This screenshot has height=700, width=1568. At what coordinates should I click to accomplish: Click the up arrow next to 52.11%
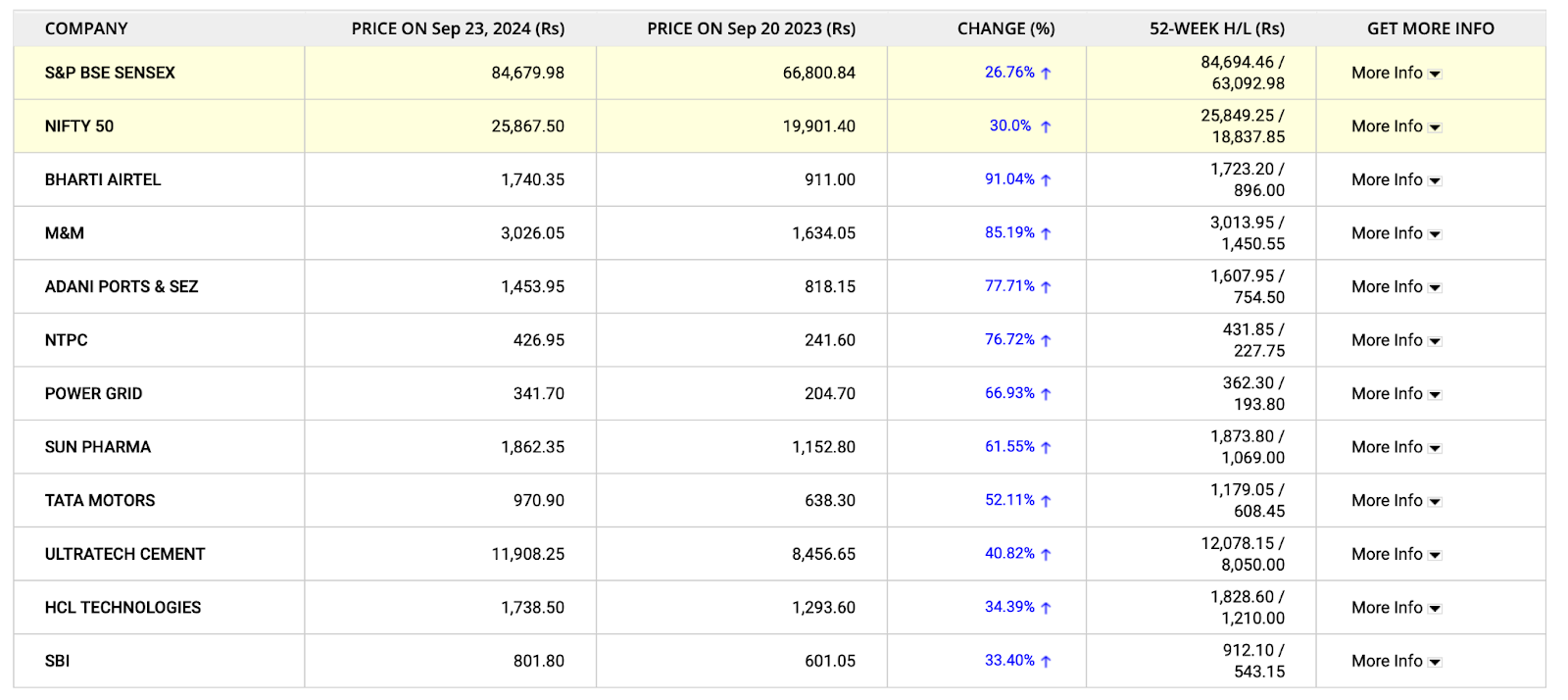pos(1046,500)
